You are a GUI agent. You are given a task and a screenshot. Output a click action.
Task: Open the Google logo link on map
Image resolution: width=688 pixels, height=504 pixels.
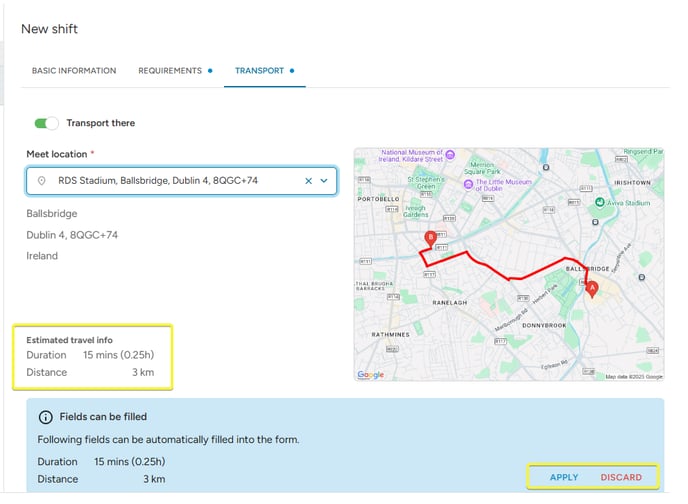coord(371,375)
